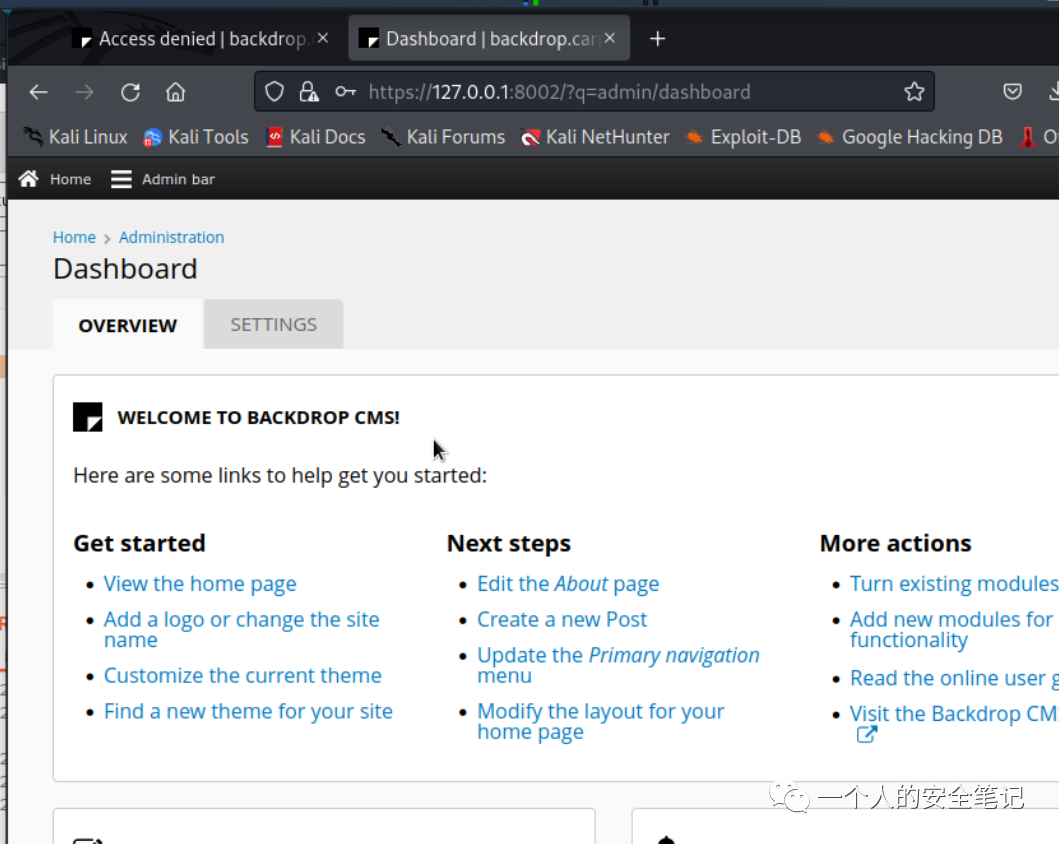Screen dimensions: 1059x844
Task: Open Read the online user guide link
Action: tap(954, 679)
